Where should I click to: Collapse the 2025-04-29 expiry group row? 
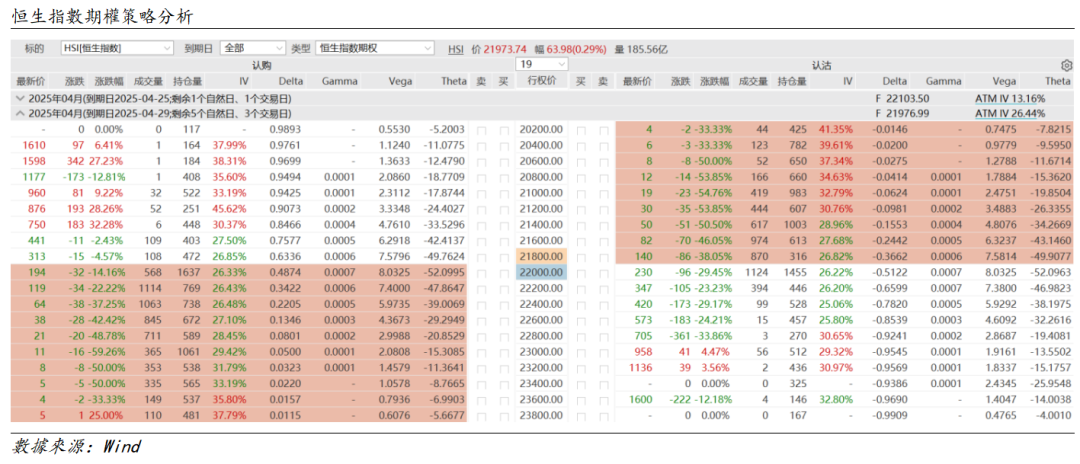[x=19, y=113]
